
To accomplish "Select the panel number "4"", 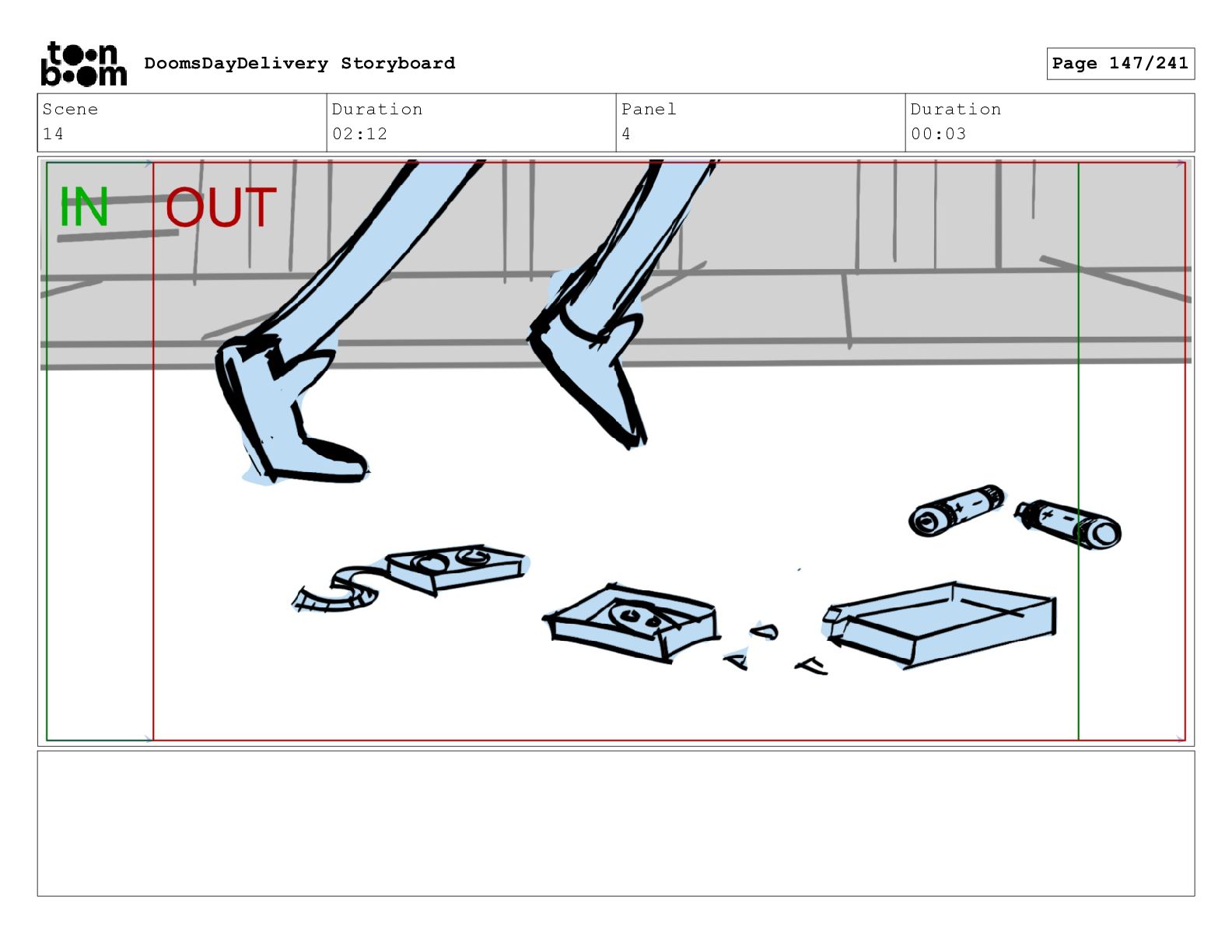I will tap(626, 134).
